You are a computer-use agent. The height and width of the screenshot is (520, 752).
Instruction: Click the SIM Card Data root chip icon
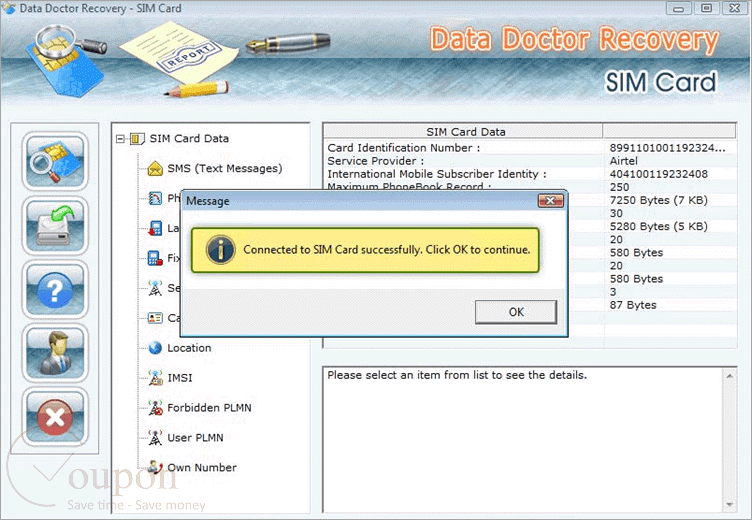pyautogui.click(x=137, y=139)
